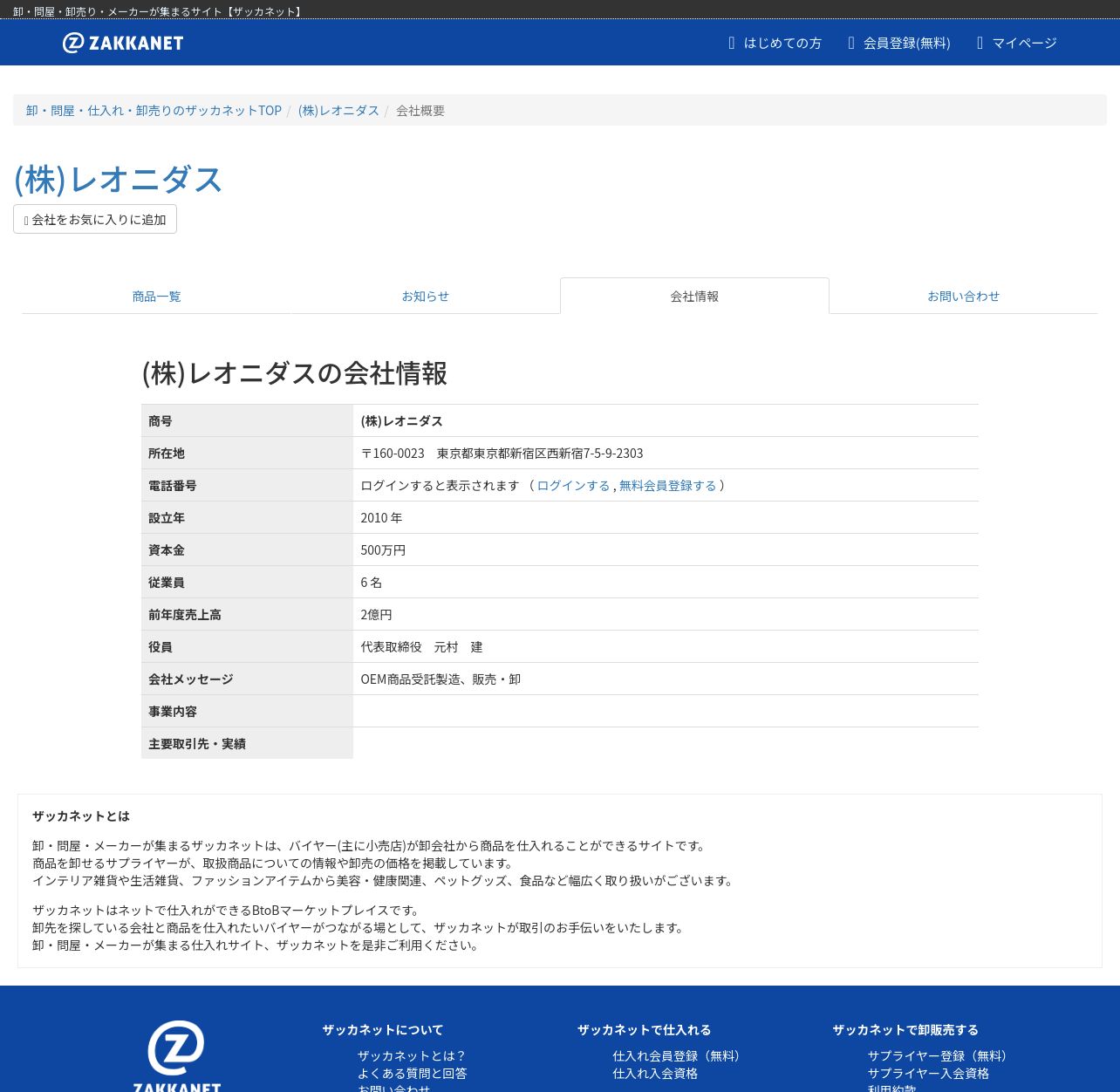
Task: Click the employee count 6 名
Action: click(371, 583)
